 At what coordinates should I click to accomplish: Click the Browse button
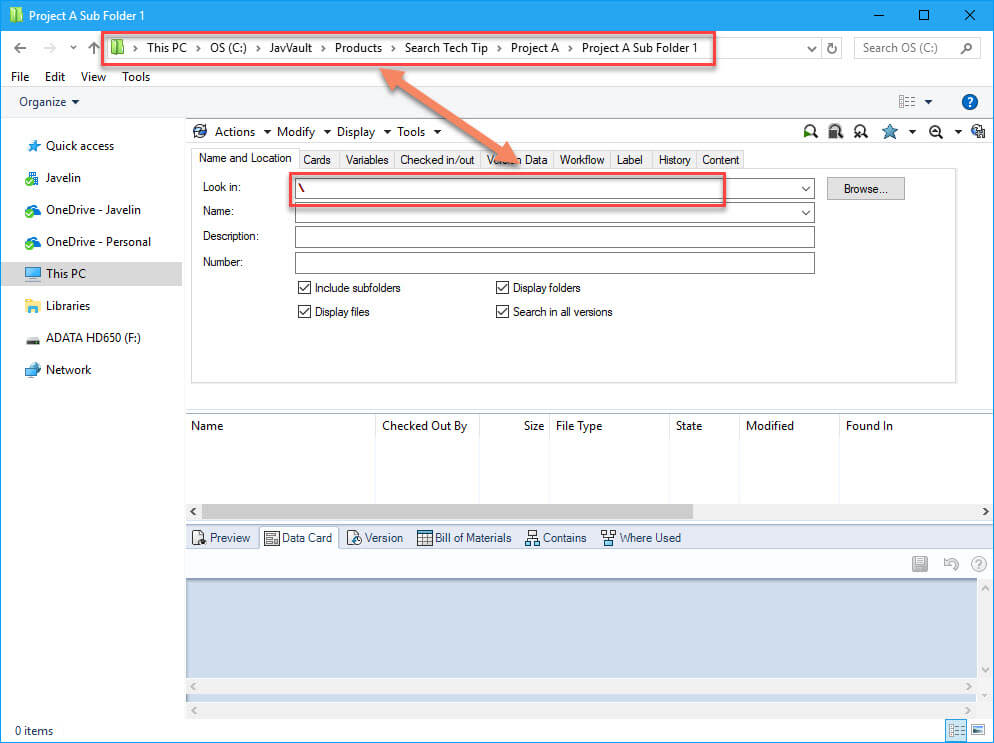[x=864, y=188]
